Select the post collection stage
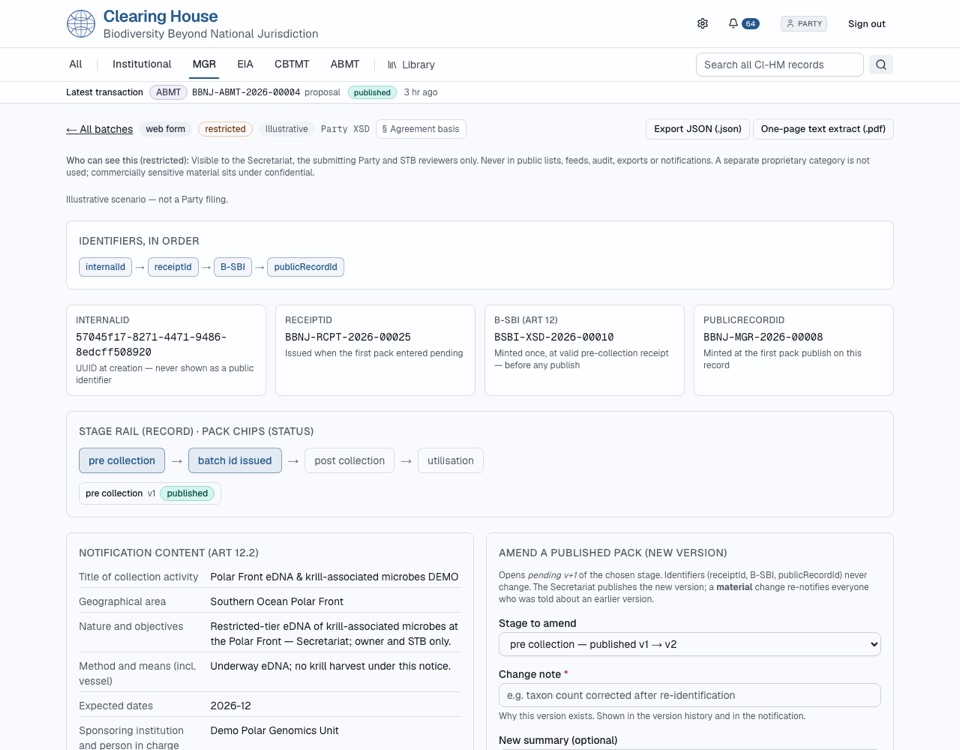This screenshot has width=960, height=750. (x=350, y=460)
